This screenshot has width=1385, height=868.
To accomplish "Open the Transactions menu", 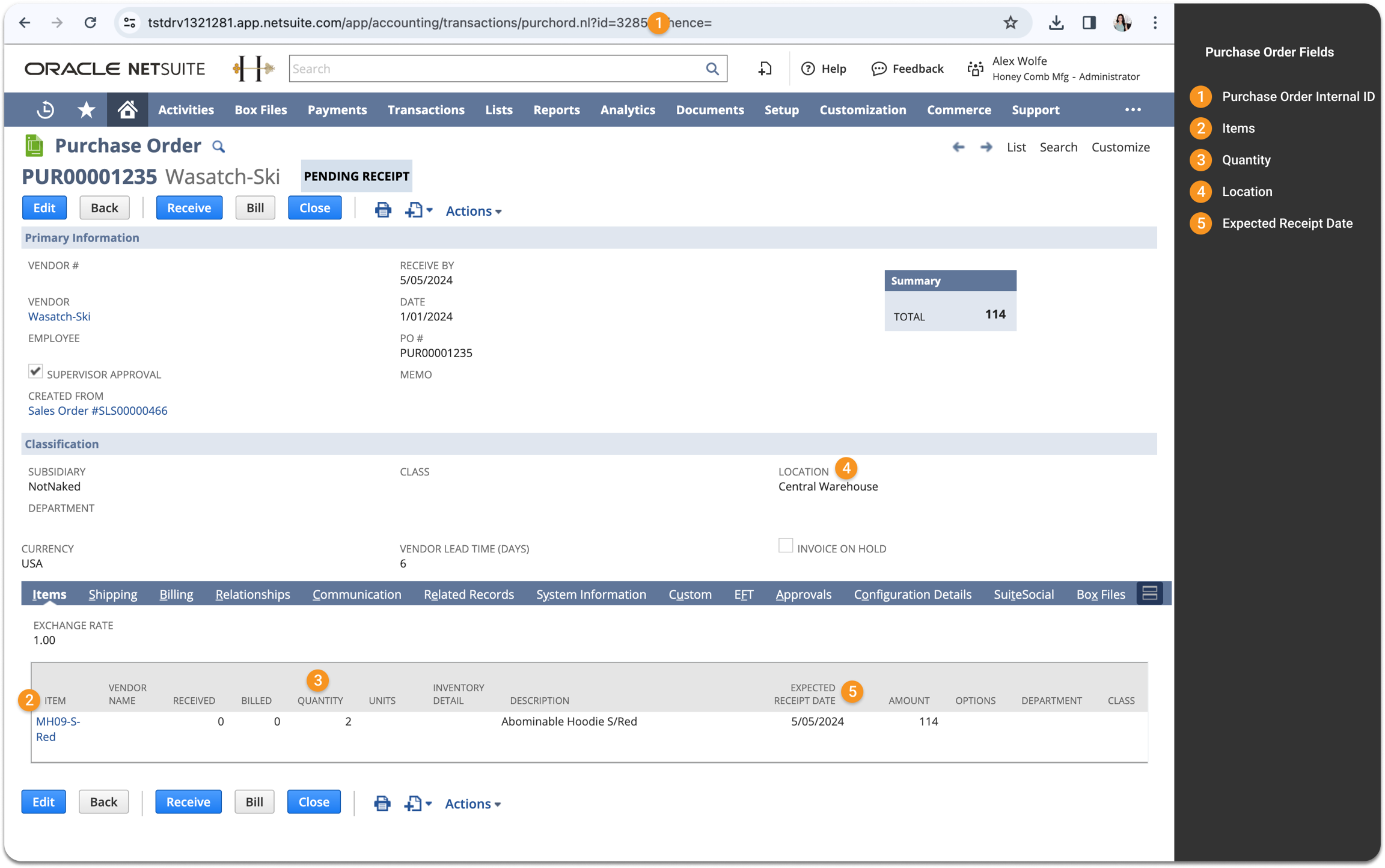I will [x=426, y=110].
